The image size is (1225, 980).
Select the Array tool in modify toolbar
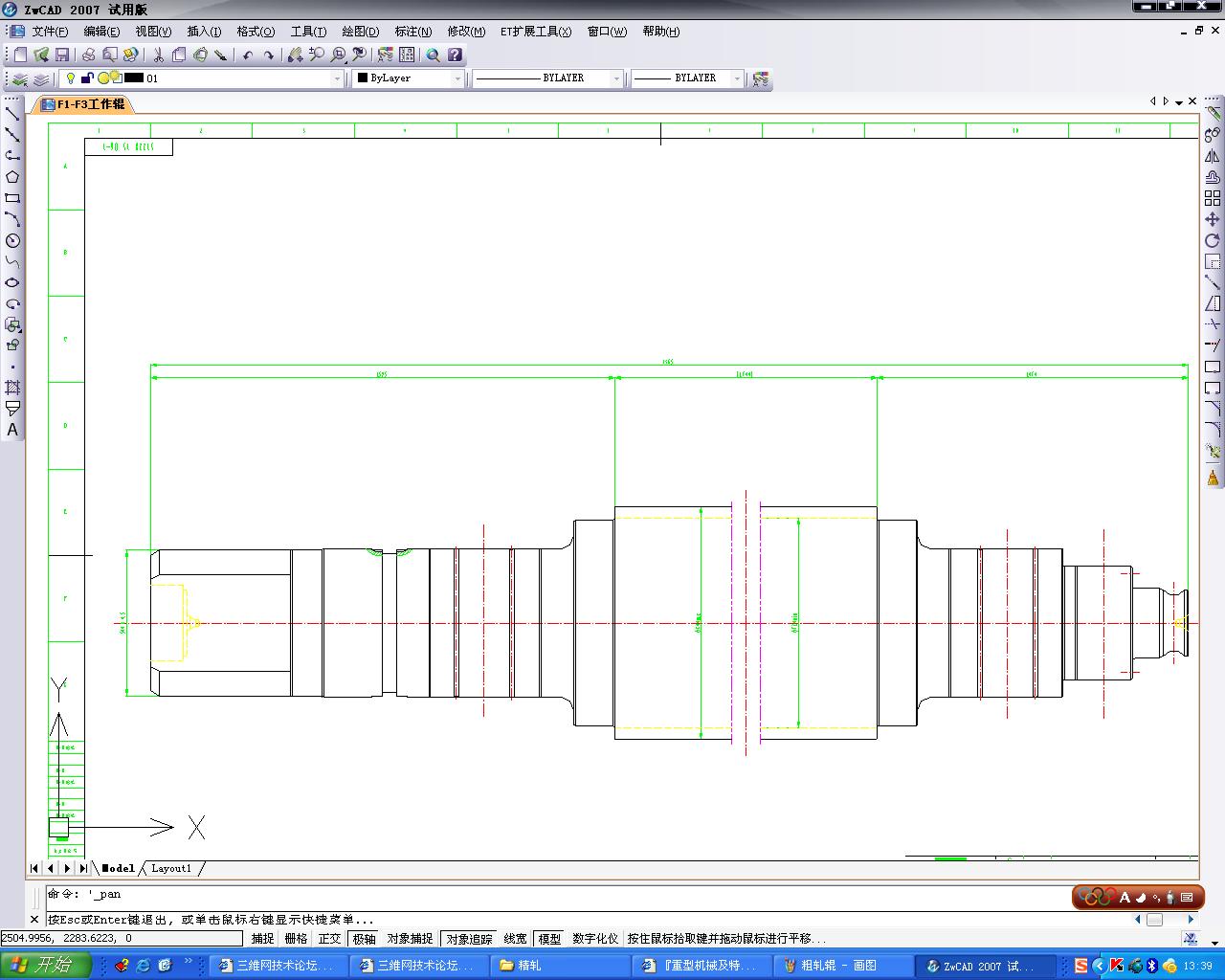[x=1213, y=198]
